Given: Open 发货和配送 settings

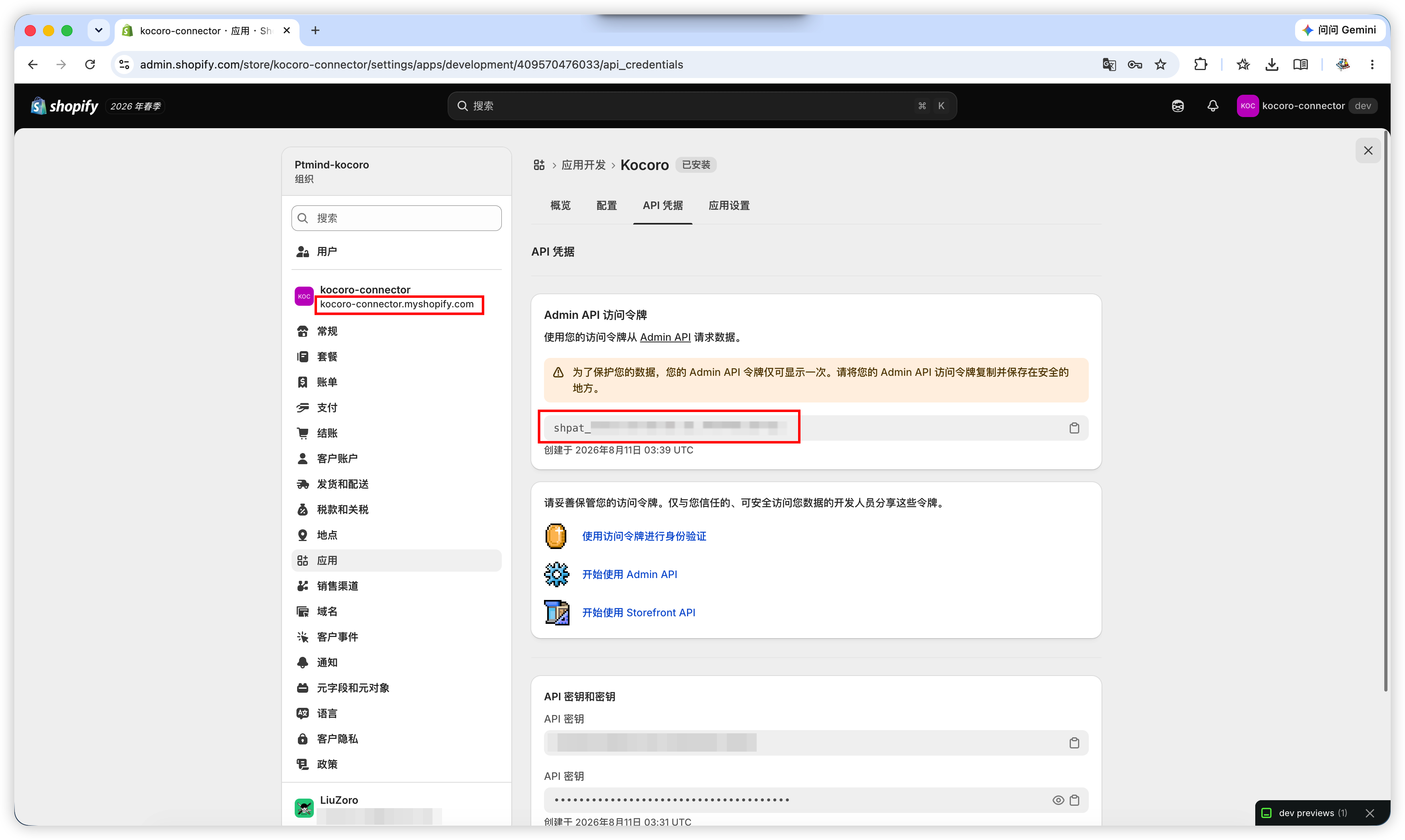Looking at the screenshot, I should (x=396, y=484).
